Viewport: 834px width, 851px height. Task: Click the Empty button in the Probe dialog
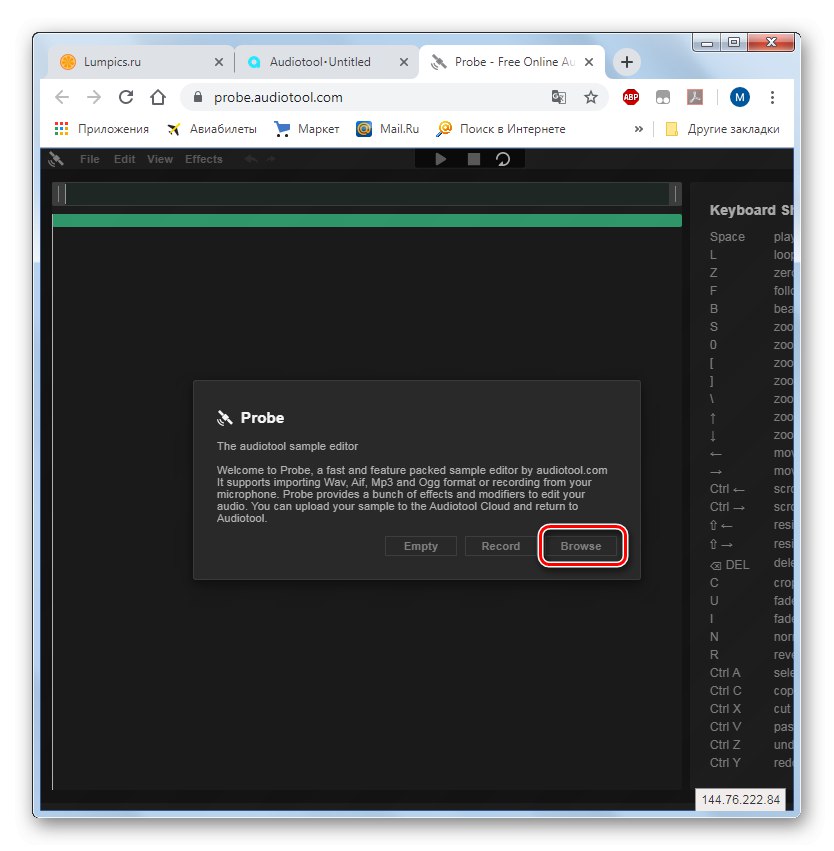pos(421,546)
